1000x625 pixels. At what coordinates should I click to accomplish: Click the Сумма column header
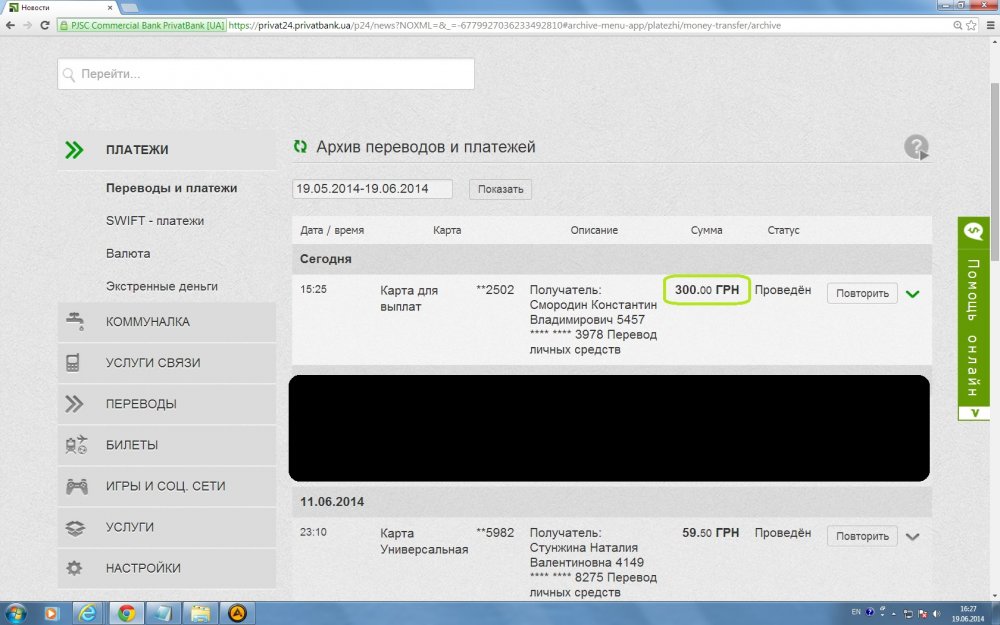[x=707, y=230]
